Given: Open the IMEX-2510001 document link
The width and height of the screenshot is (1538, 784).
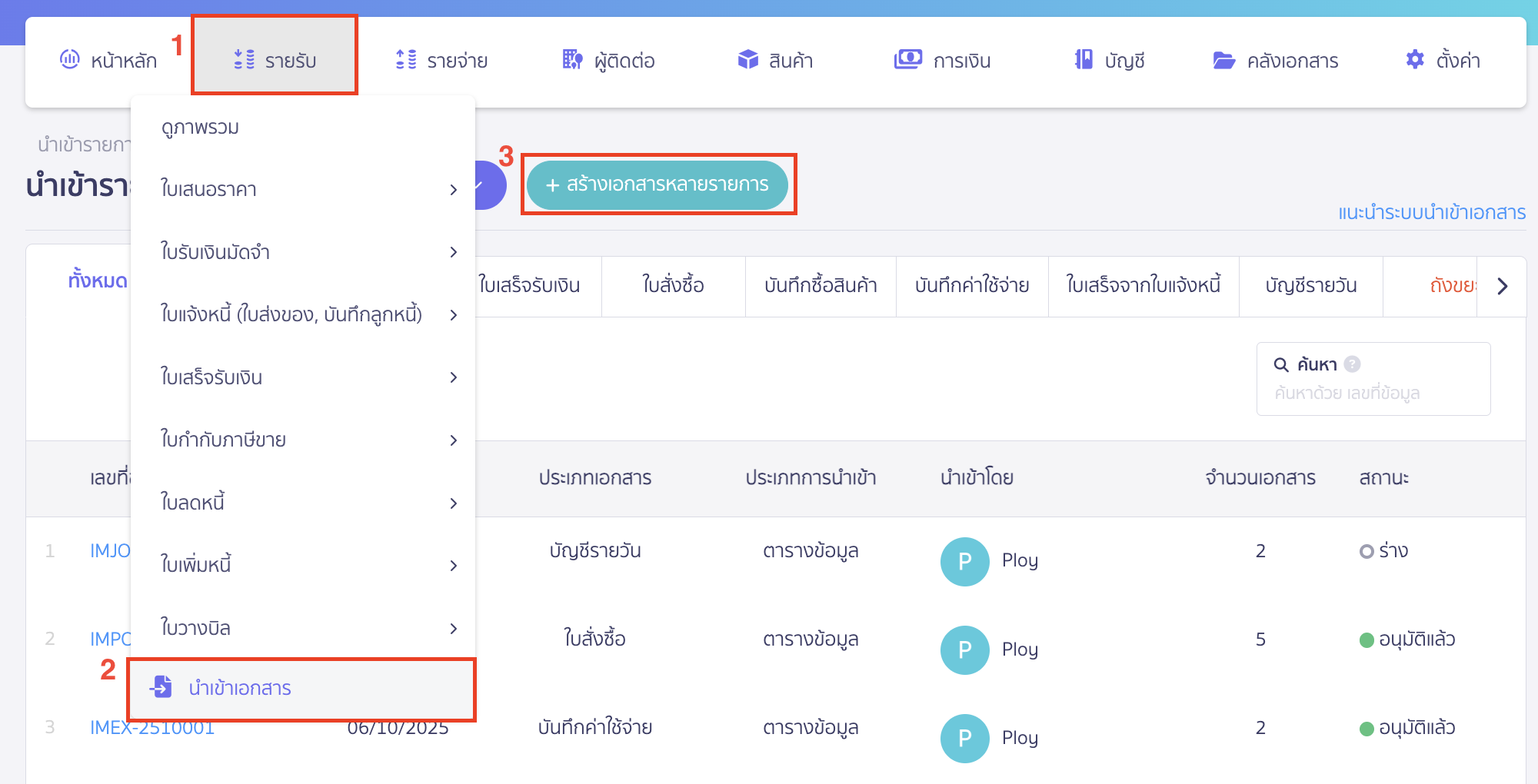Looking at the screenshot, I should (x=151, y=727).
